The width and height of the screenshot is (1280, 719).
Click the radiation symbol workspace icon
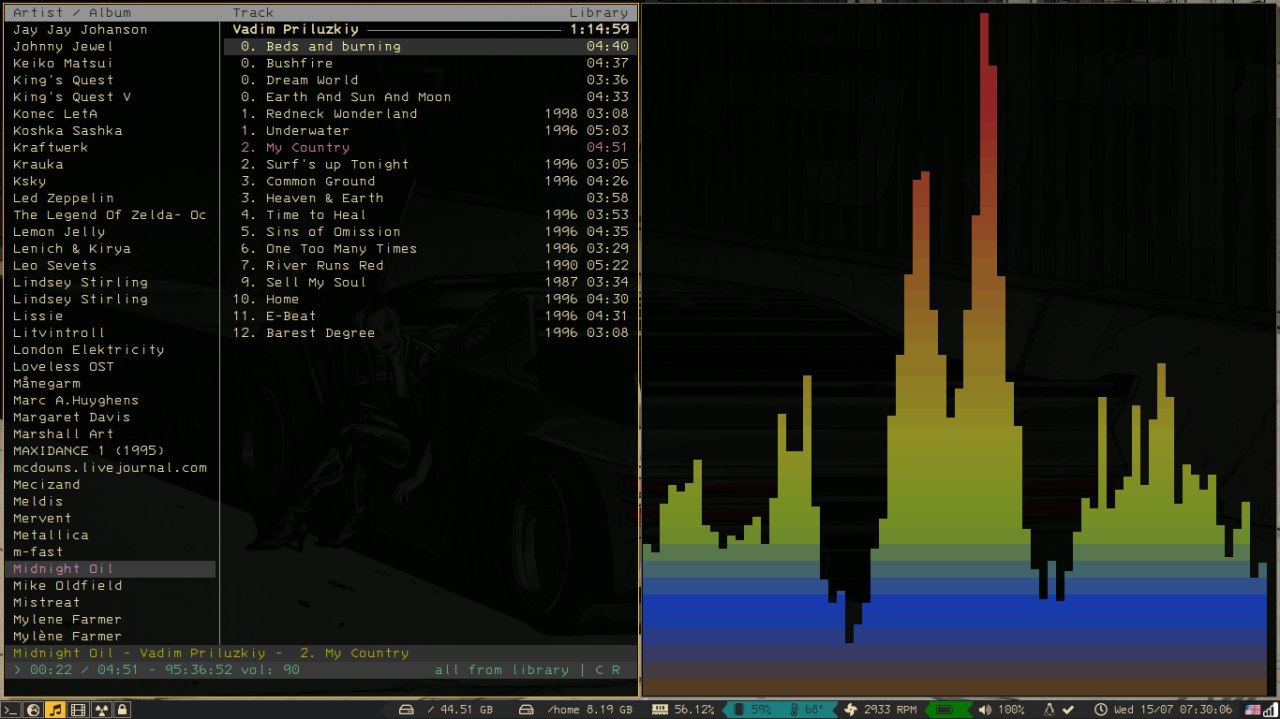tap(100, 710)
